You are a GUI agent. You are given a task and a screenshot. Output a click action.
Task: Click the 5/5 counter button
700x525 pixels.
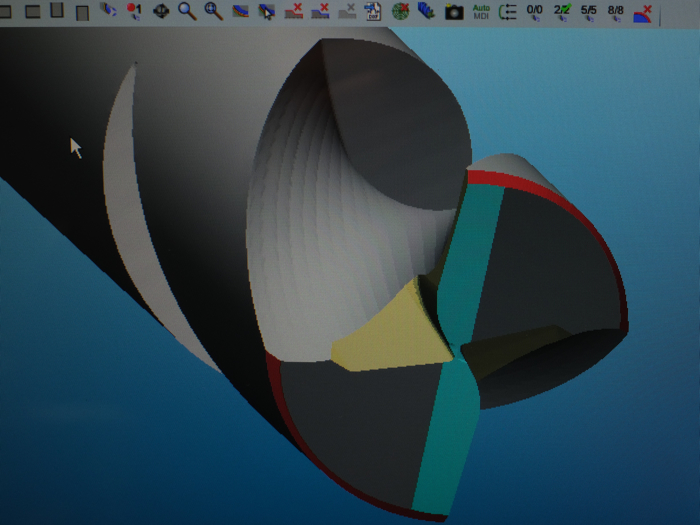tap(589, 12)
